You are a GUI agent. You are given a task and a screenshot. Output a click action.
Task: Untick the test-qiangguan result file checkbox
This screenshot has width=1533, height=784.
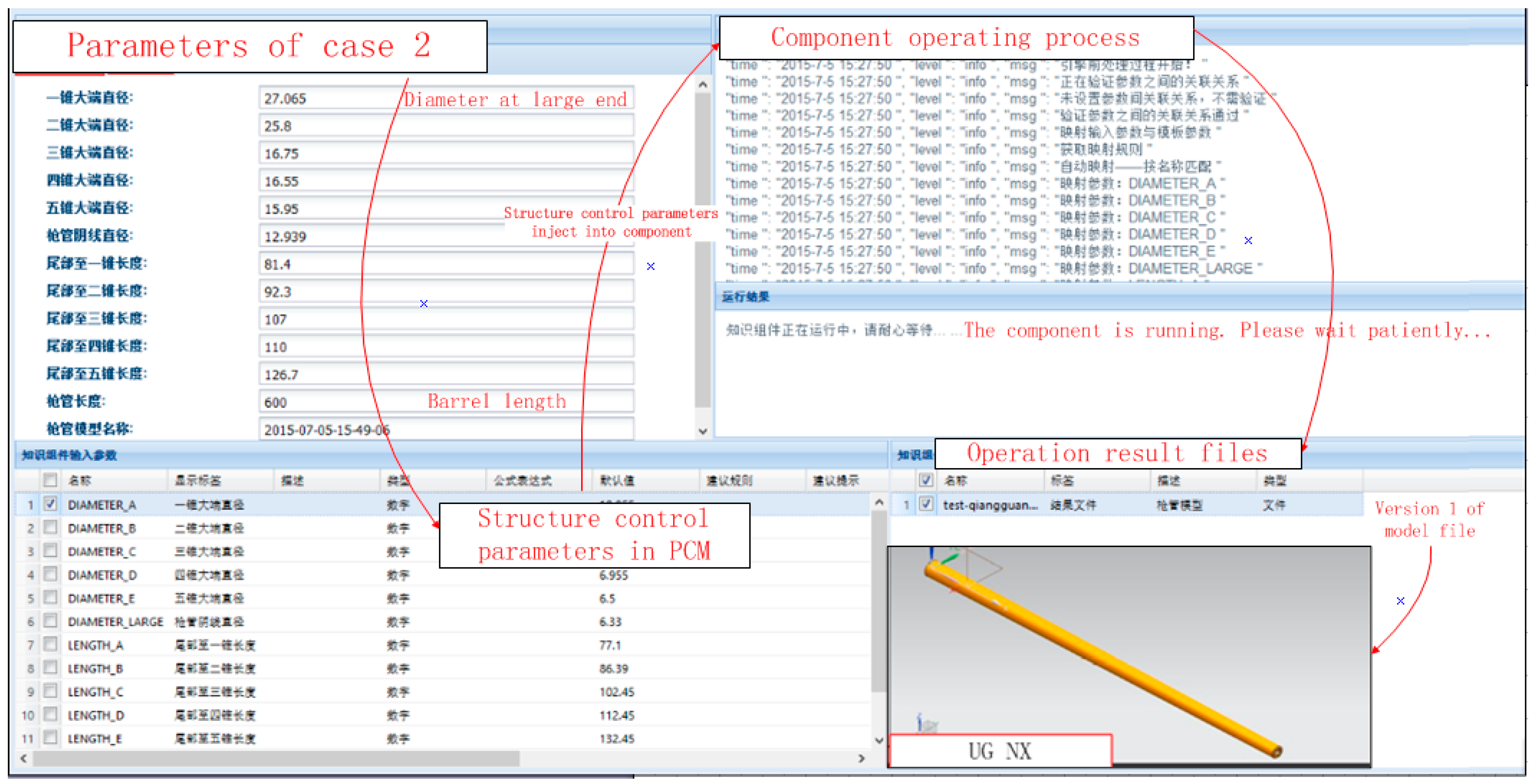coord(925,504)
